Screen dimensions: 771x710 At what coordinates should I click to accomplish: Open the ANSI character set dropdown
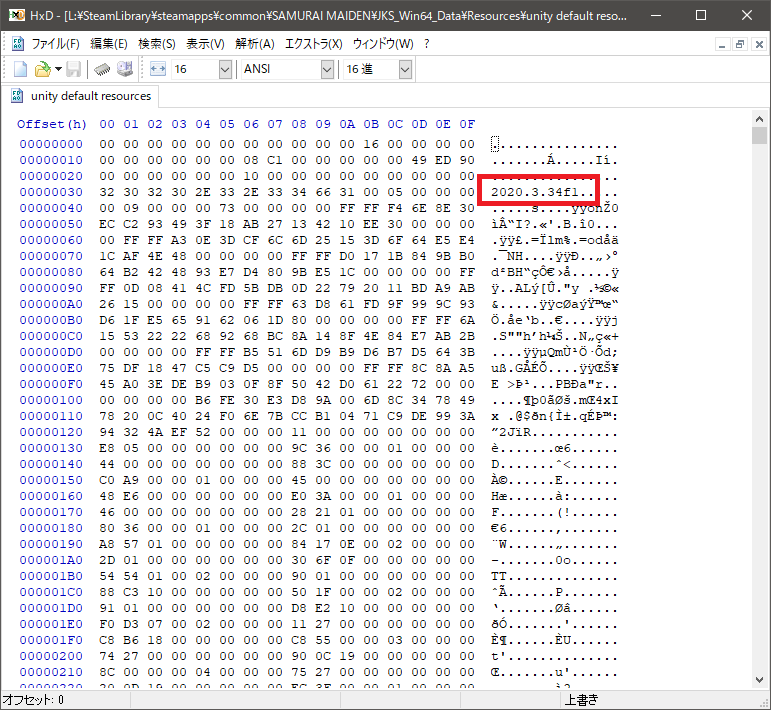pos(327,69)
